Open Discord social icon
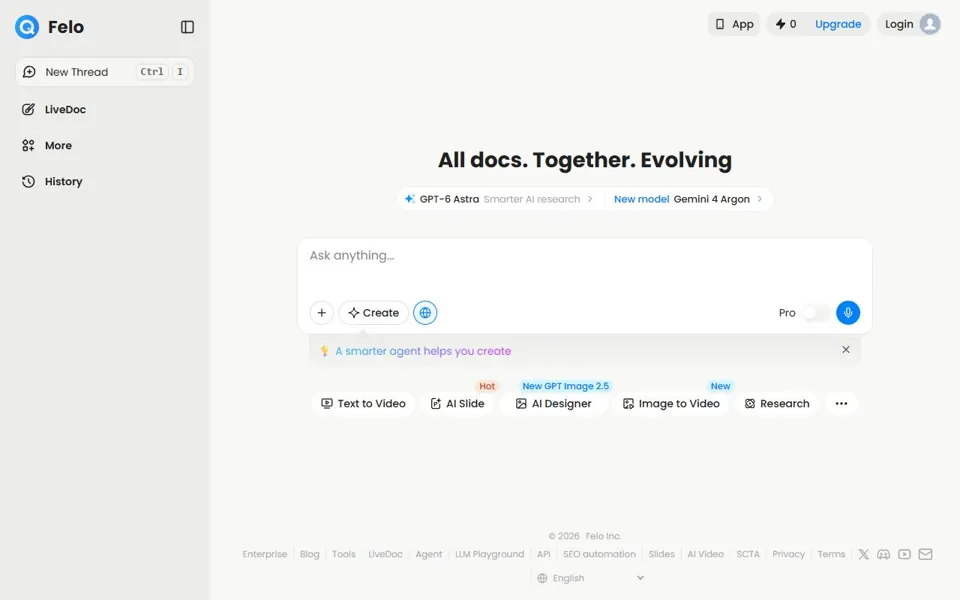The height and width of the screenshot is (600, 960). point(883,554)
